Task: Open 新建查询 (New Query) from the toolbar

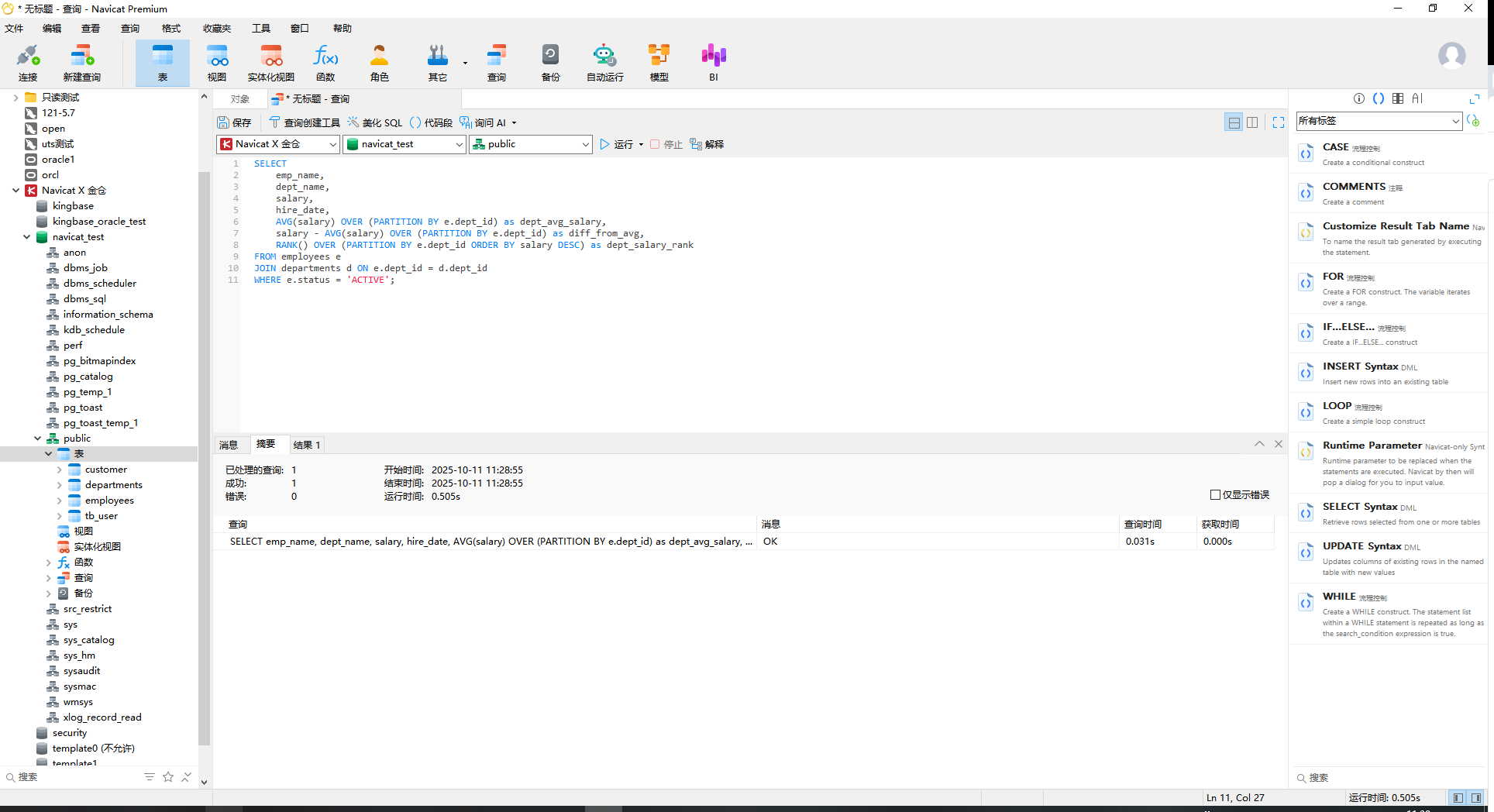Action: [x=81, y=63]
